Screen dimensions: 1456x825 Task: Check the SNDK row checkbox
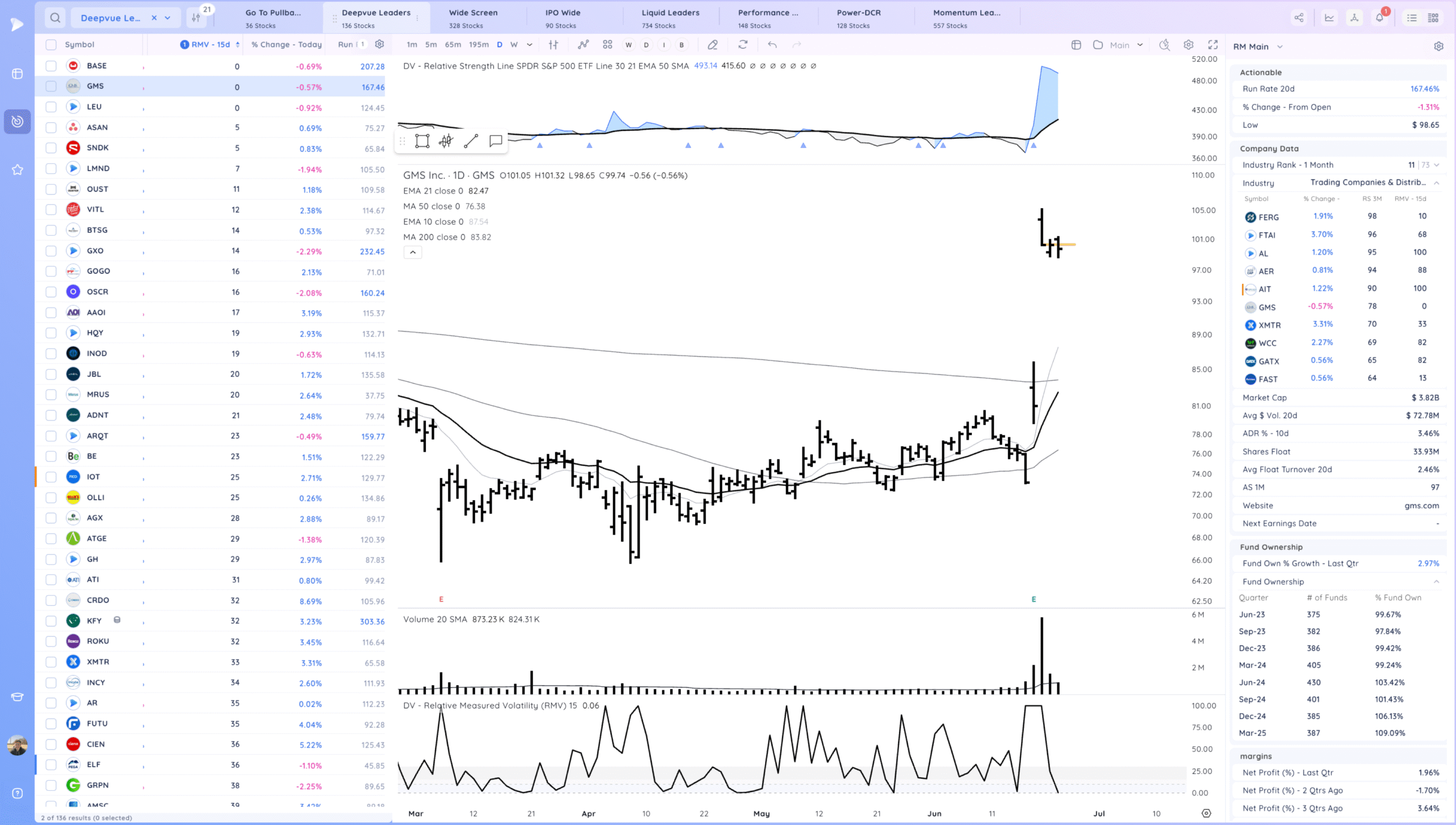tap(51, 148)
